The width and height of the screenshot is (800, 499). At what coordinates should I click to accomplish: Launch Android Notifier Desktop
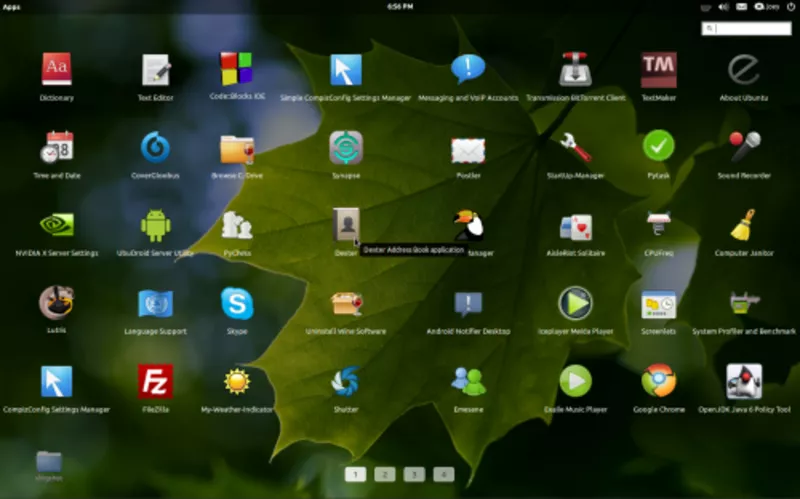(468, 305)
